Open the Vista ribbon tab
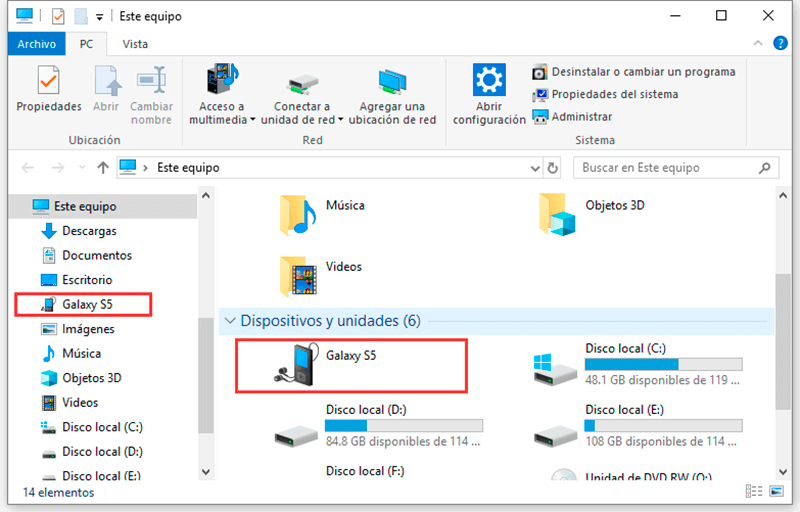 click(x=135, y=44)
